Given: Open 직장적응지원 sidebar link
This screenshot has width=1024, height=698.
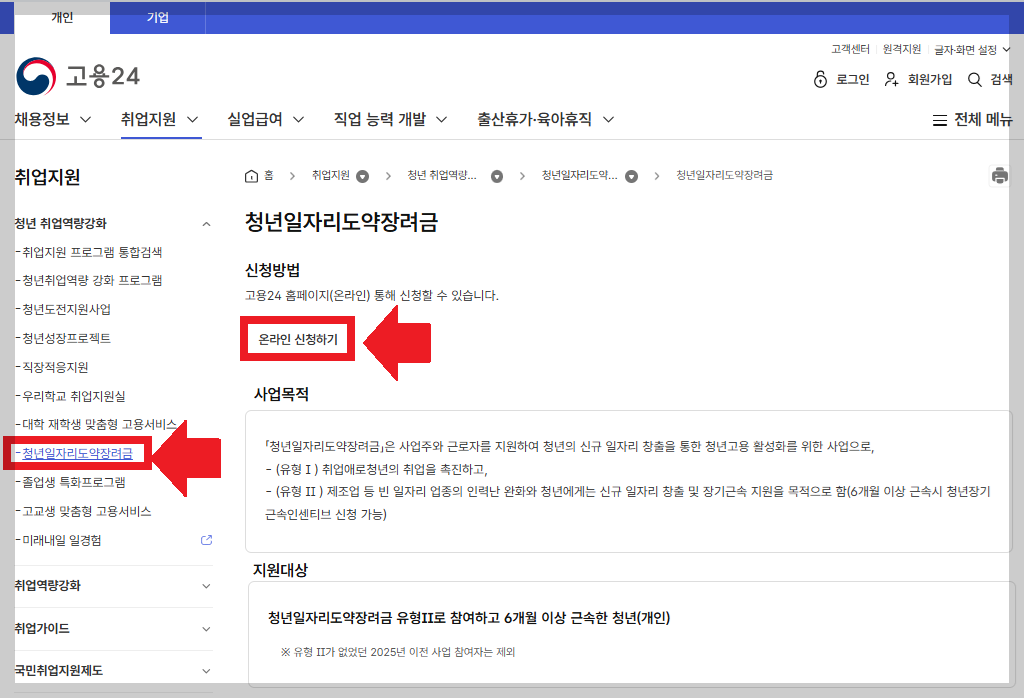Looking at the screenshot, I should click(56, 368).
